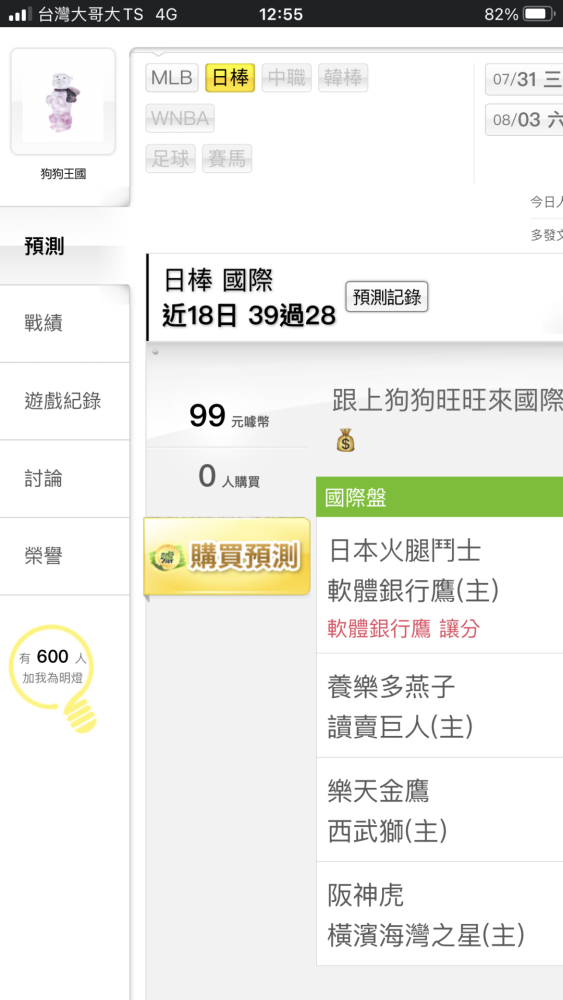Open the 榮譽 sidebar tab
The image size is (563, 1000).
(x=64, y=557)
